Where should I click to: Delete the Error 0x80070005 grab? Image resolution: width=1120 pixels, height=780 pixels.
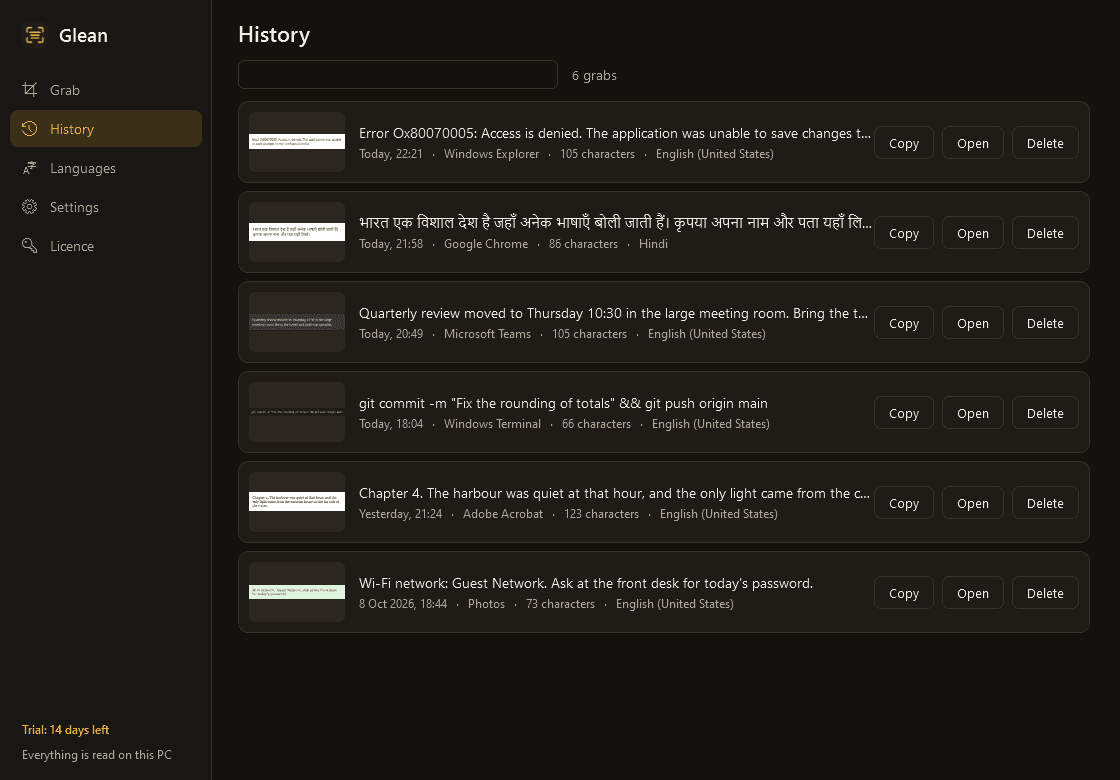pos(1045,143)
